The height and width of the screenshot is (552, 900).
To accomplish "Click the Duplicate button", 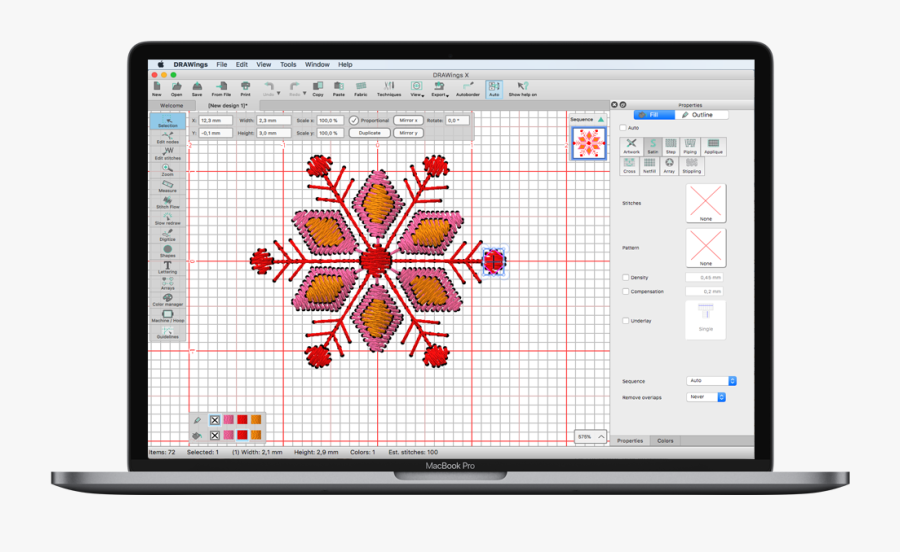I will 370,133.
